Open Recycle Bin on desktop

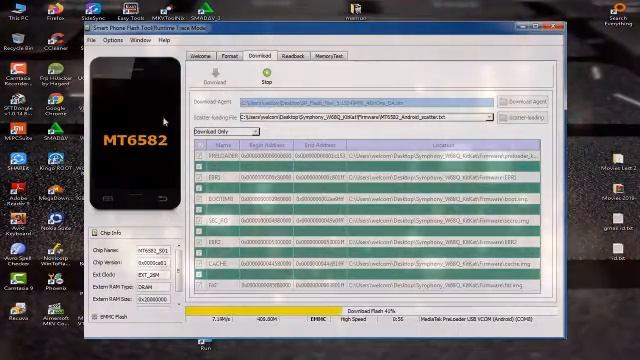[x=18, y=42]
